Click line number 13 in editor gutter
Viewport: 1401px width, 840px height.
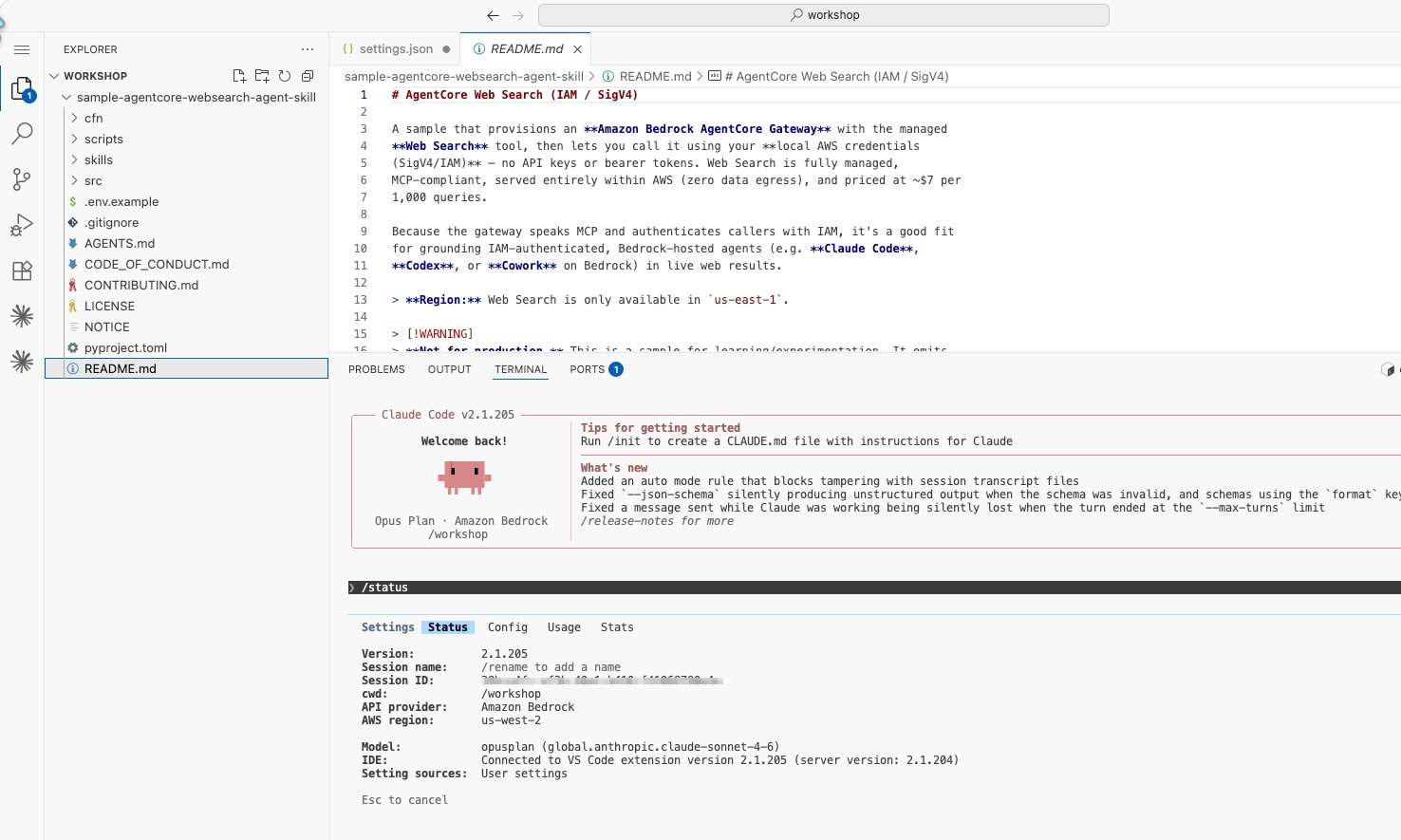[361, 300]
